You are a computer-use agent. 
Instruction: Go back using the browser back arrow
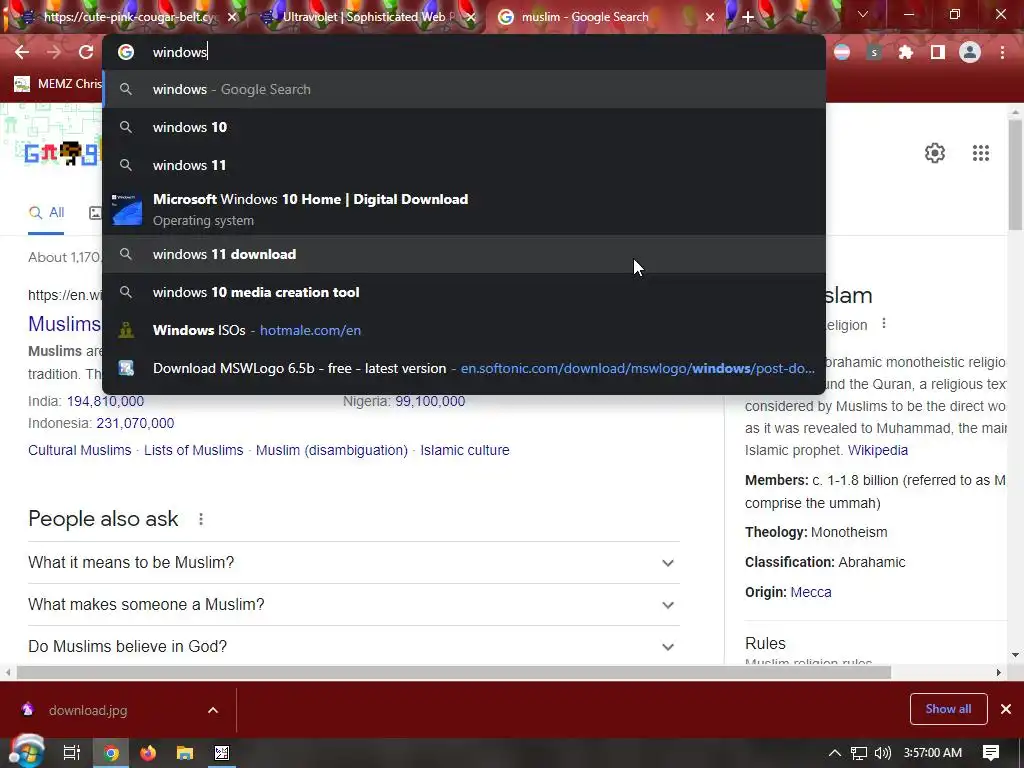coord(22,52)
